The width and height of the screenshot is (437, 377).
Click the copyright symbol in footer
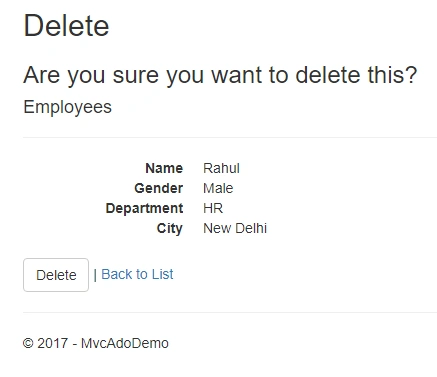tap(28, 343)
